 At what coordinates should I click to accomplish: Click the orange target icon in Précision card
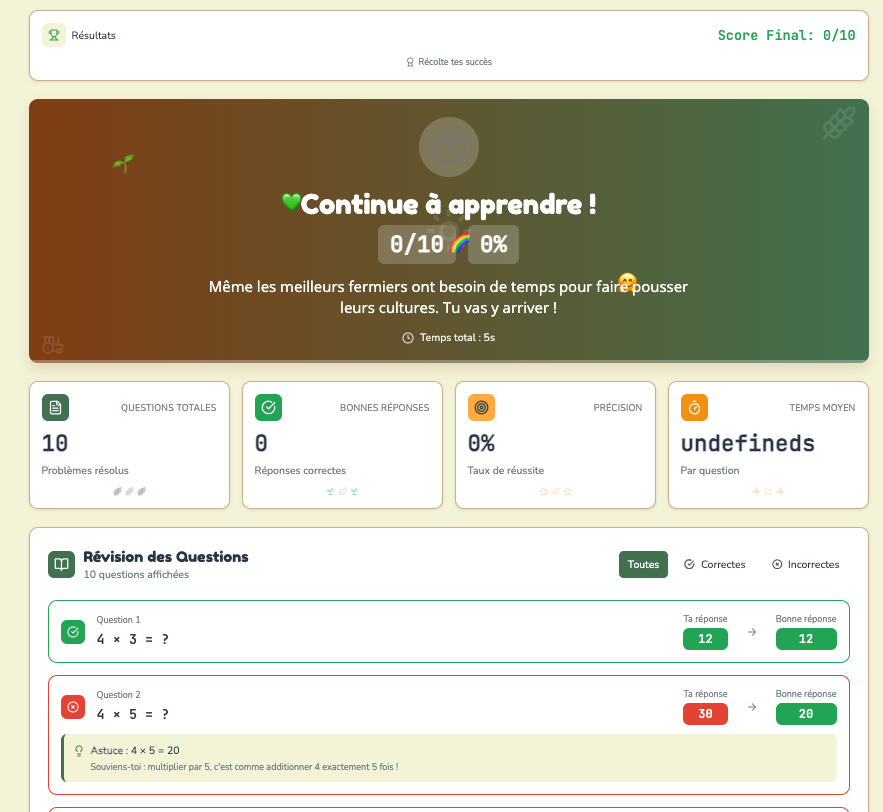tap(481, 407)
